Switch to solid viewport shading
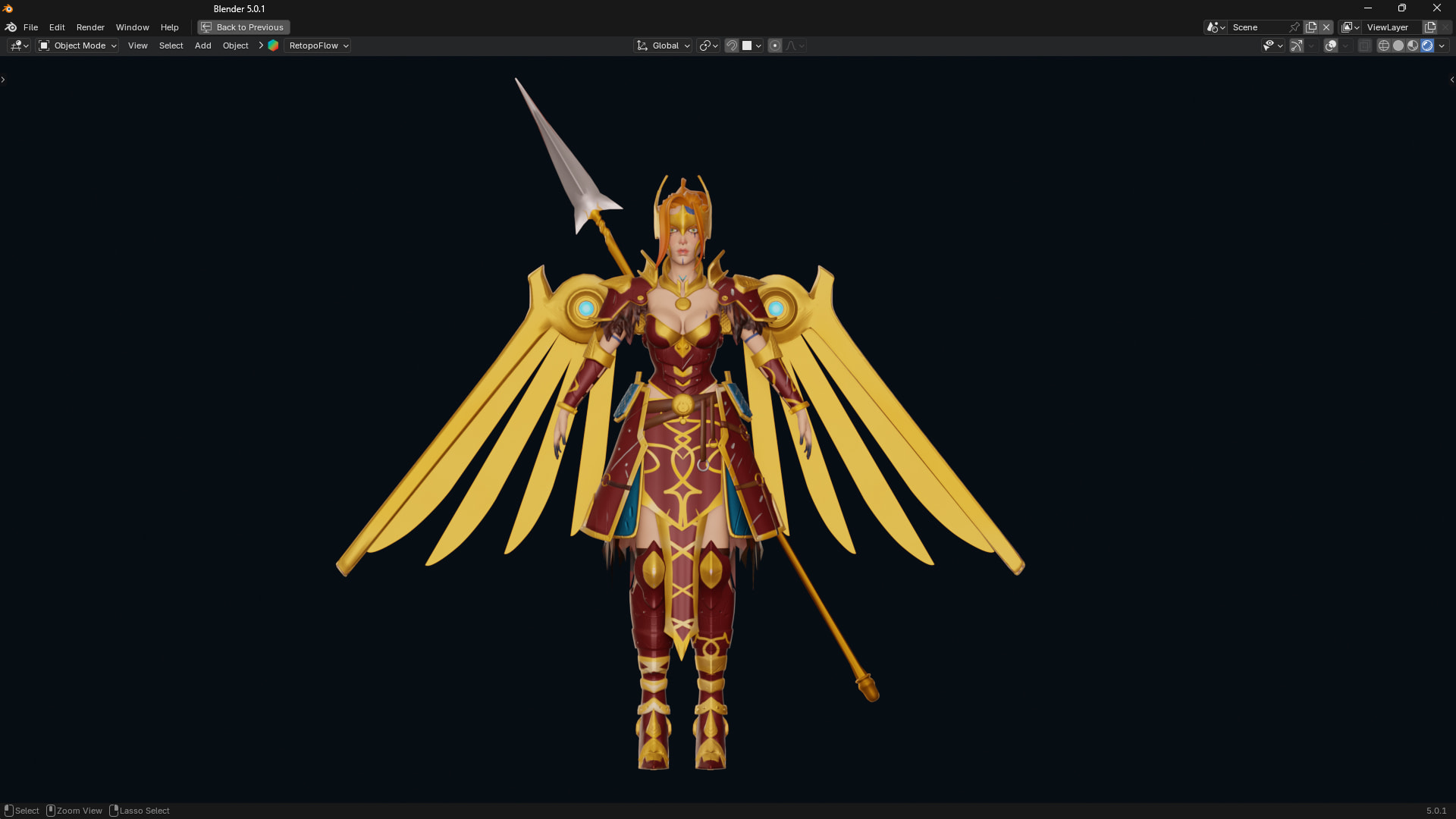1456x819 pixels. point(1398,45)
